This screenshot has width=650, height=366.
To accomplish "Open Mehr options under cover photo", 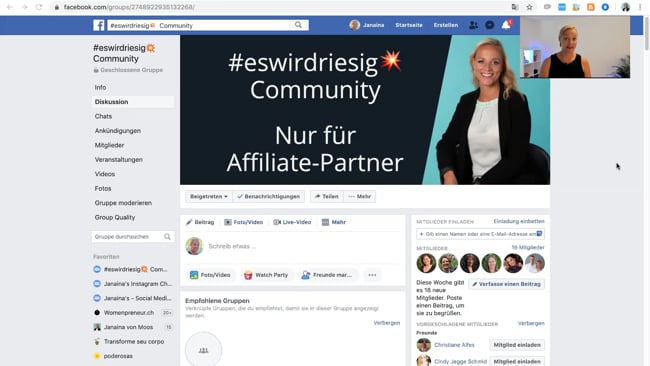I will pos(359,196).
